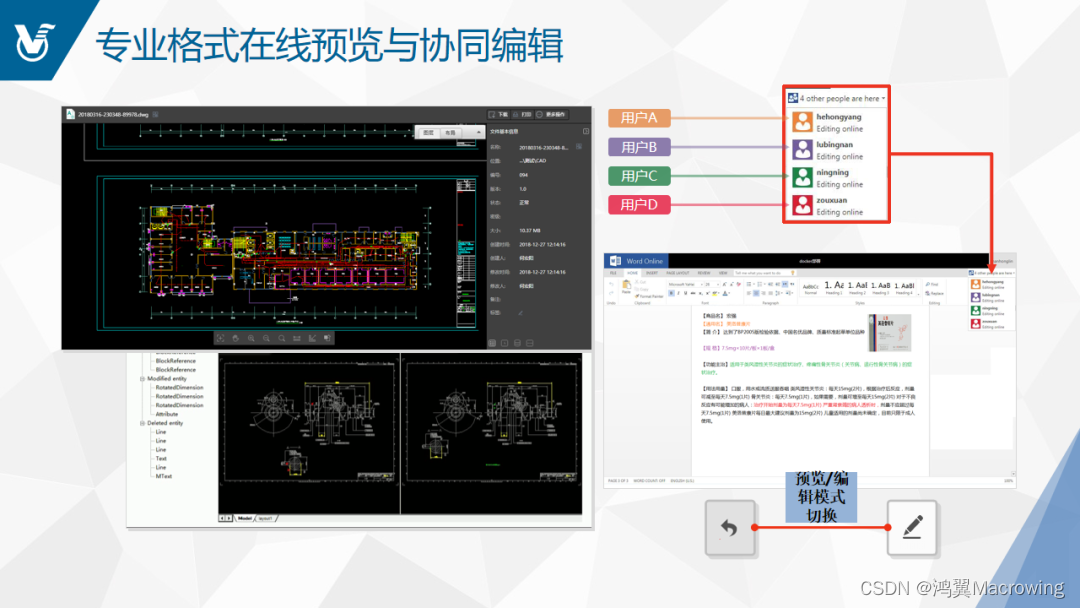This screenshot has height=608, width=1080.
Task: Toggle Italic formatting in Word Online
Action: 678,293
